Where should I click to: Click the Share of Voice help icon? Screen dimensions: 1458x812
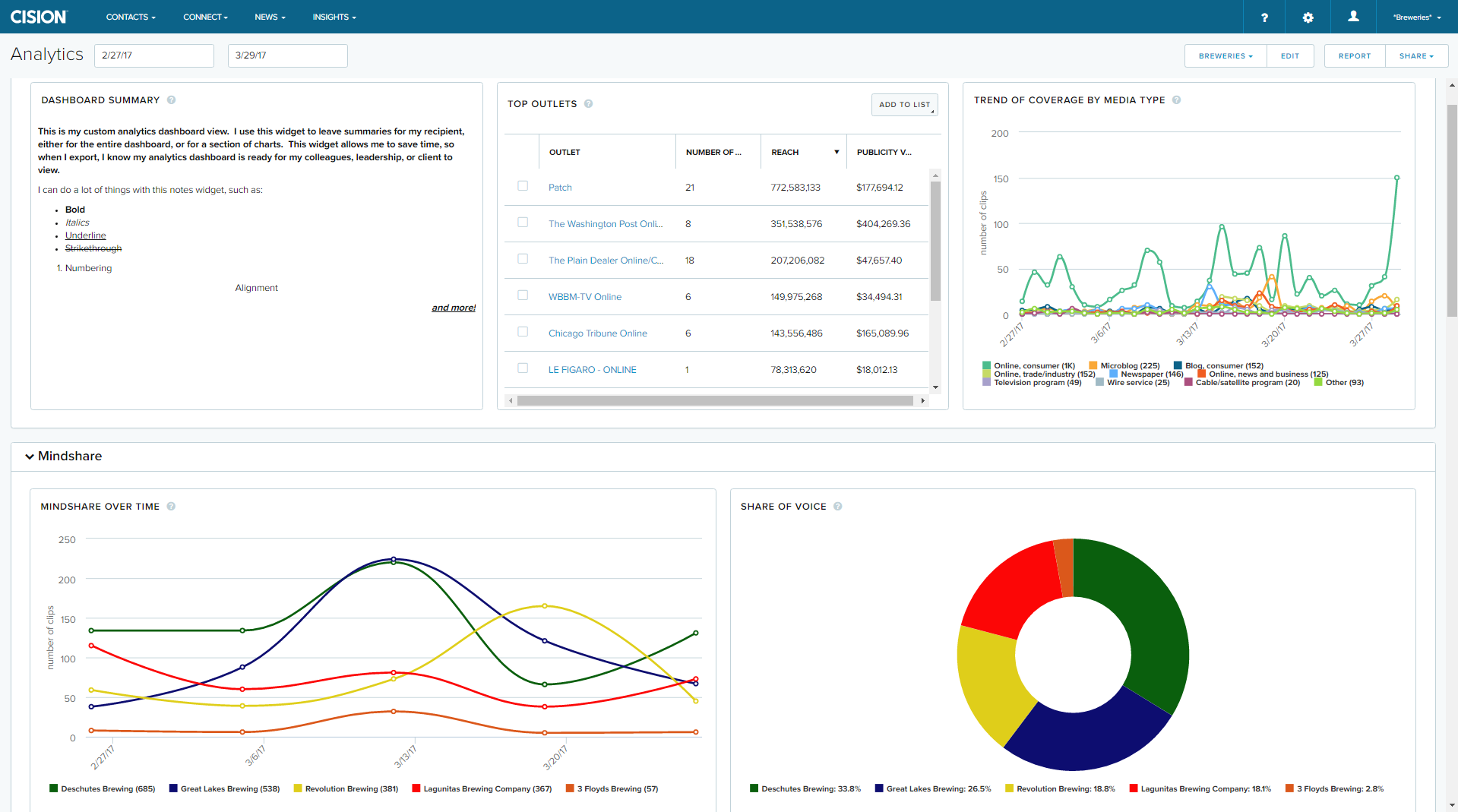pos(837,507)
